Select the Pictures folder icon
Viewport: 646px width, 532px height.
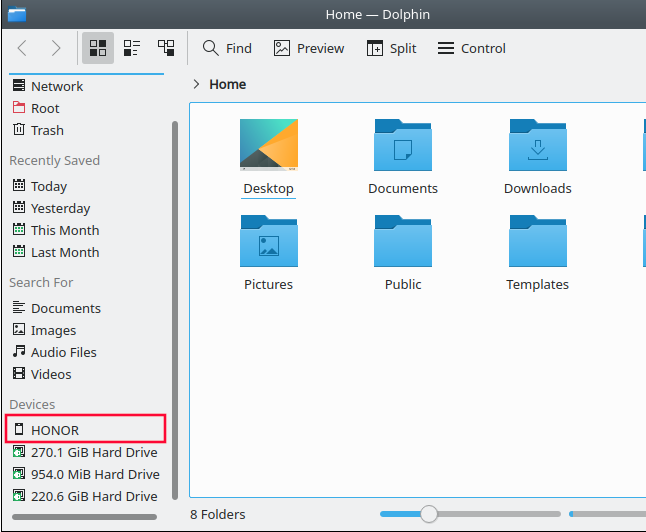coord(269,241)
